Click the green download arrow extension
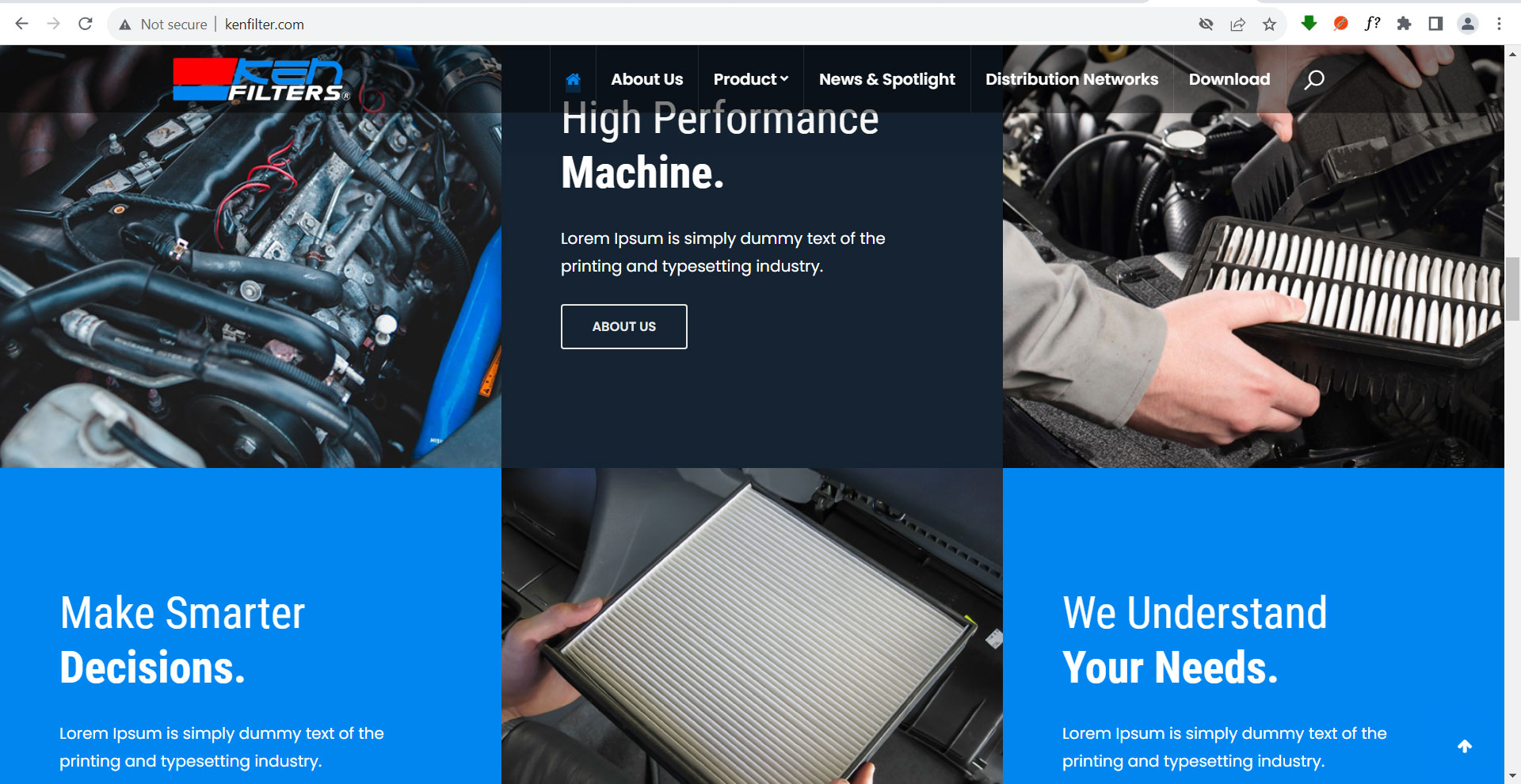The height and width of the screenshot is (784, 1521). 1309,24
